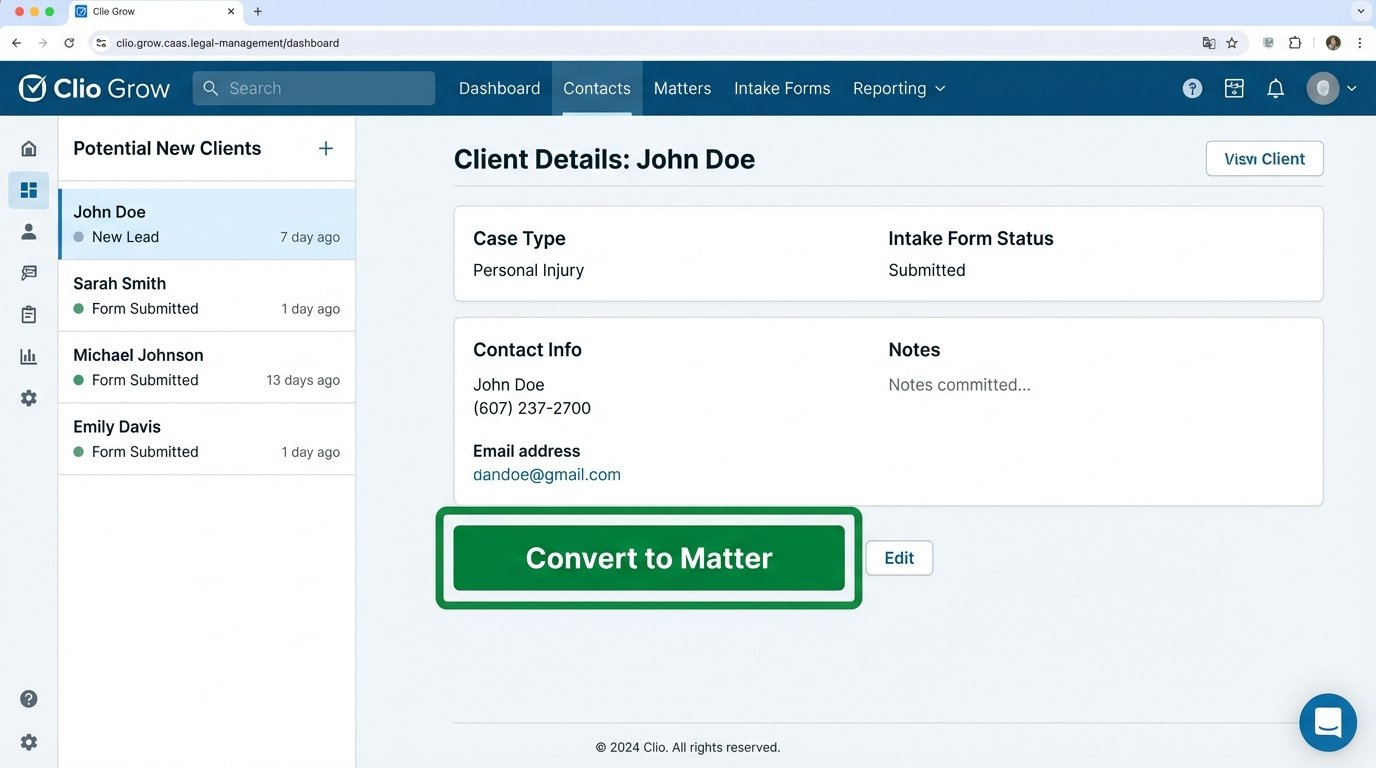Open the help question mark icon in top bar

(x=1191, y=88)
